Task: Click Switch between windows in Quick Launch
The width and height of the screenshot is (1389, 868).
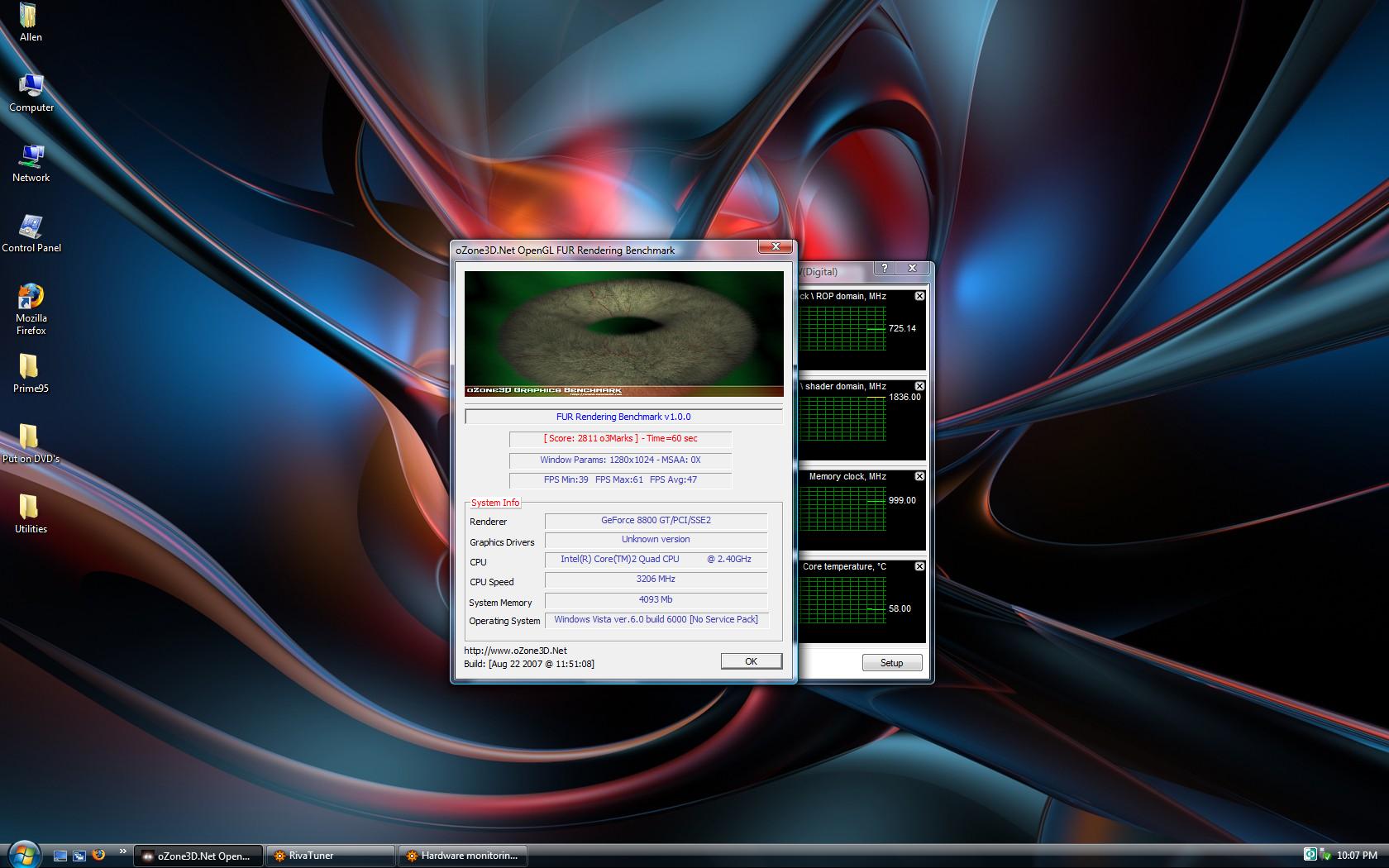Action: [x=79, y=856]
